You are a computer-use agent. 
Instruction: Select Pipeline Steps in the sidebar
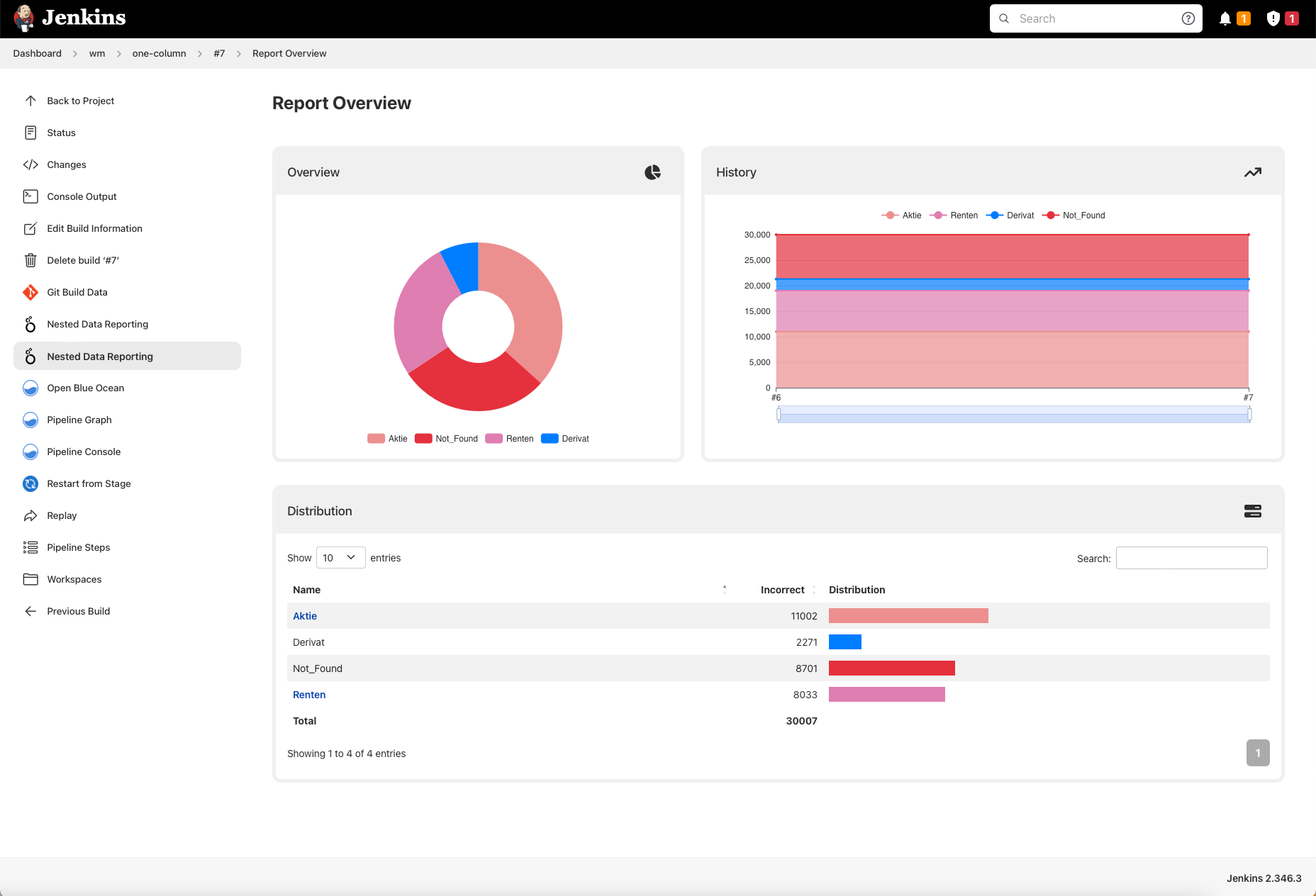point(78,547)
